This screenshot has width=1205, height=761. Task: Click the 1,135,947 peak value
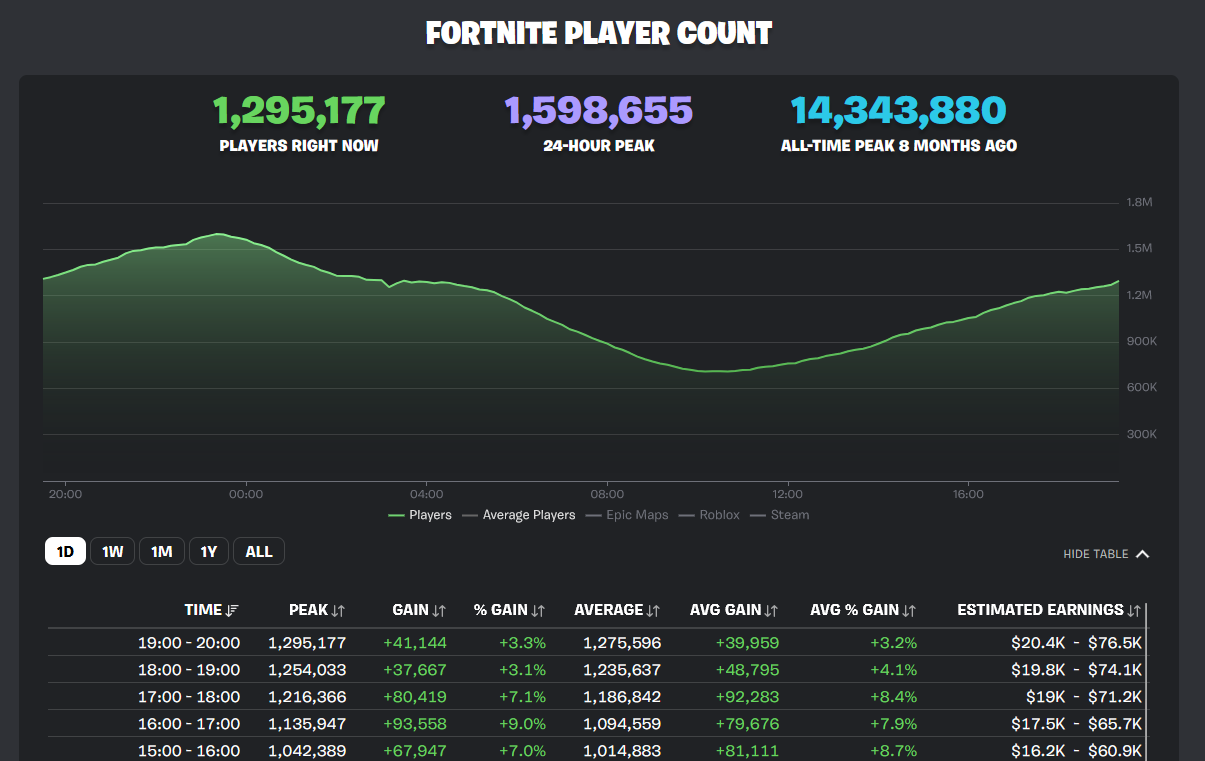tap(307, 723)
